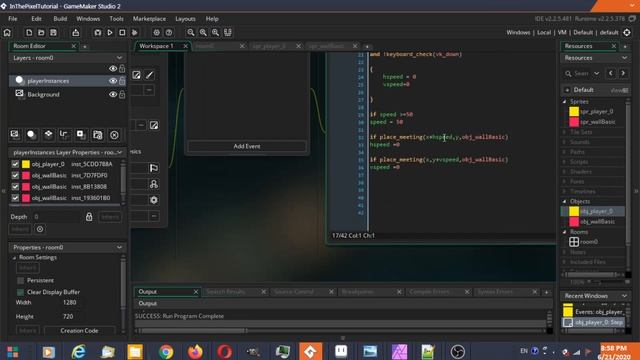Viewport: 640px width, 360px height.
Task: Lock the playerInstances layer
Action: point(122,81)
